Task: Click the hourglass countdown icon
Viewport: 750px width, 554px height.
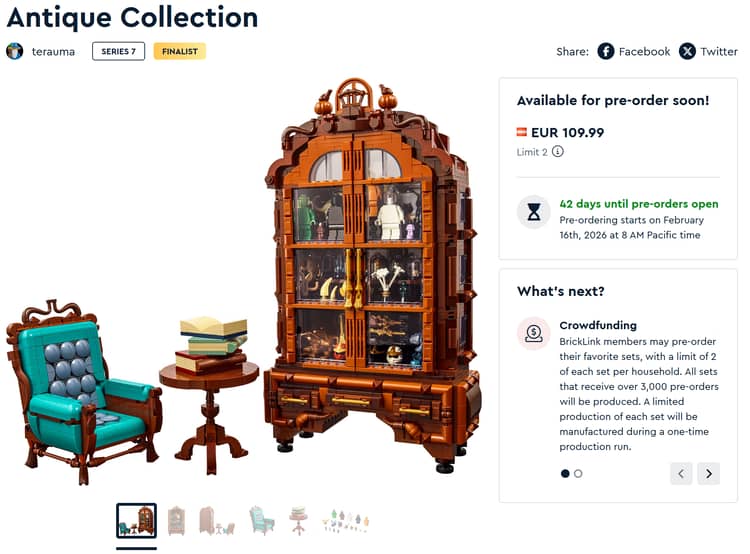Action: pyautogui.click(x=534, y=211)
